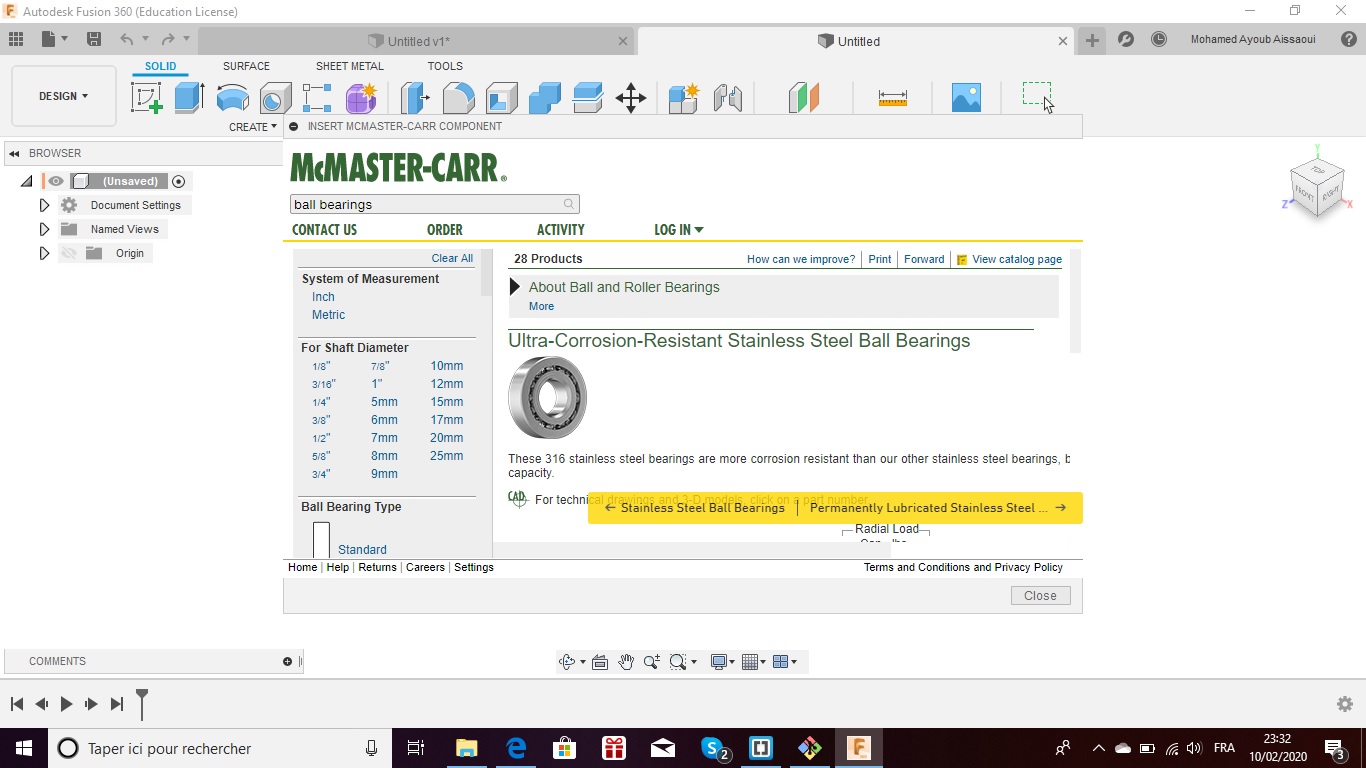Switch to the SURFACE tab
Image resolution: width=1366 pixels, height=768 pixels.
[246, 66]
